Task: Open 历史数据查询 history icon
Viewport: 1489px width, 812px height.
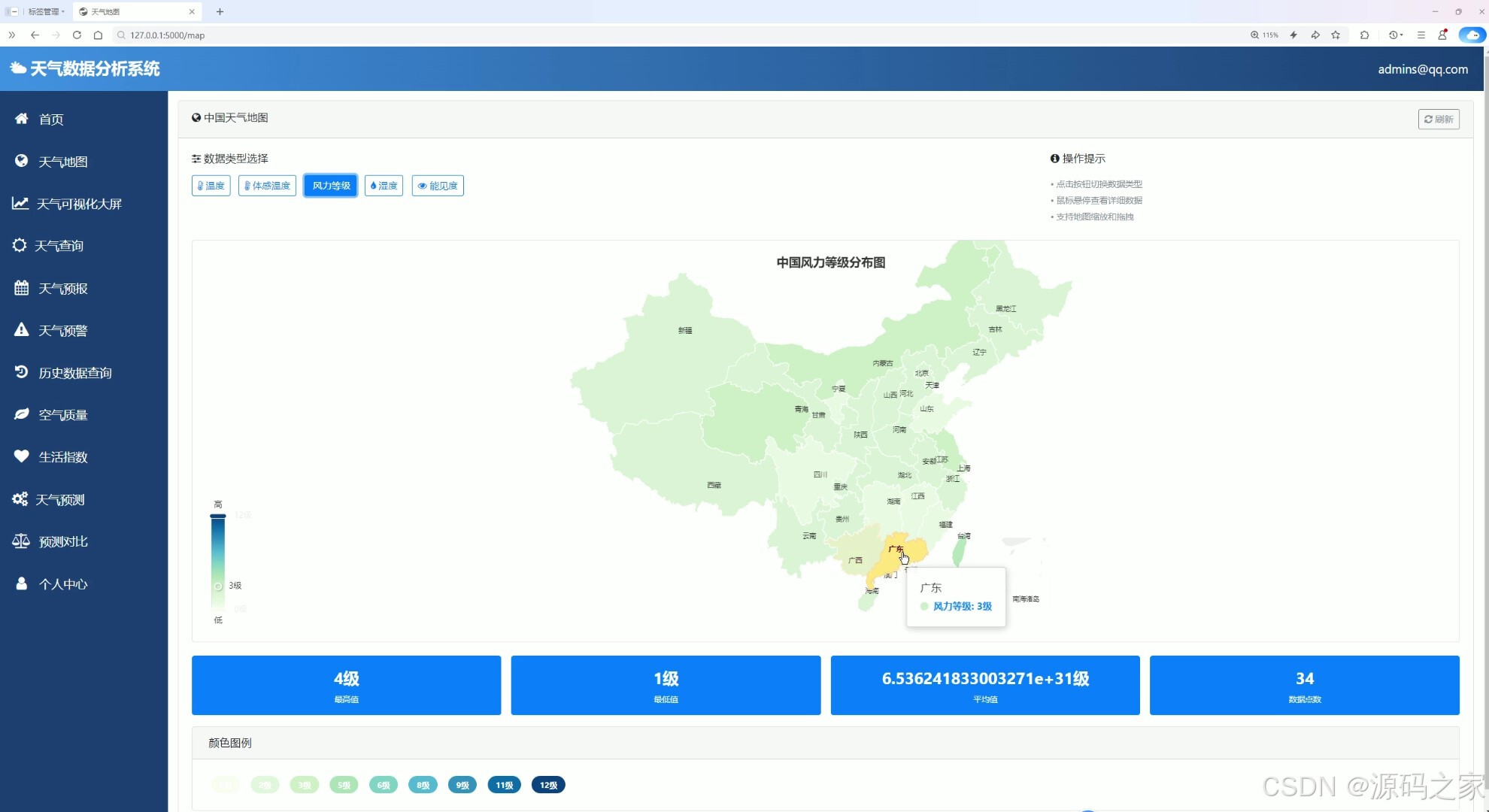Action: pos(21,372)
